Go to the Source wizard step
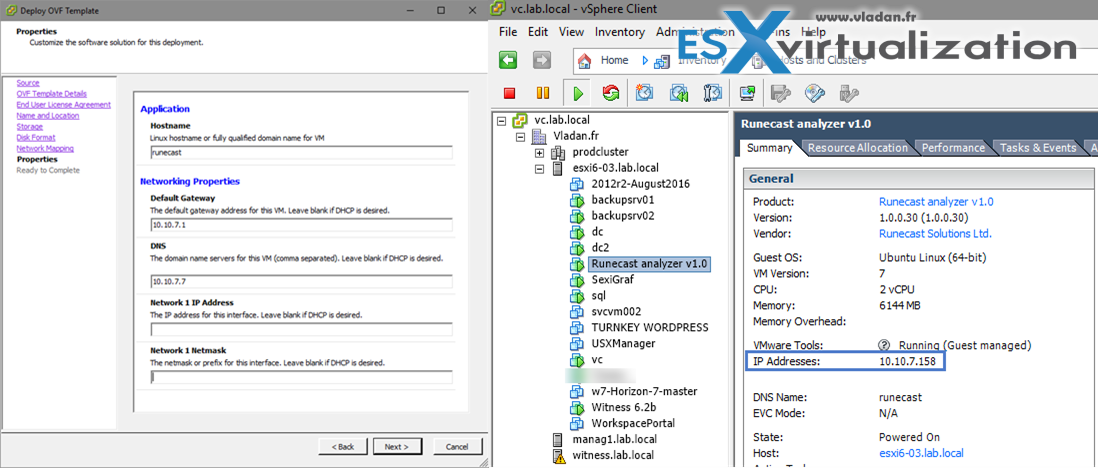Screen dimensions: 1098x468 point(28,83)
